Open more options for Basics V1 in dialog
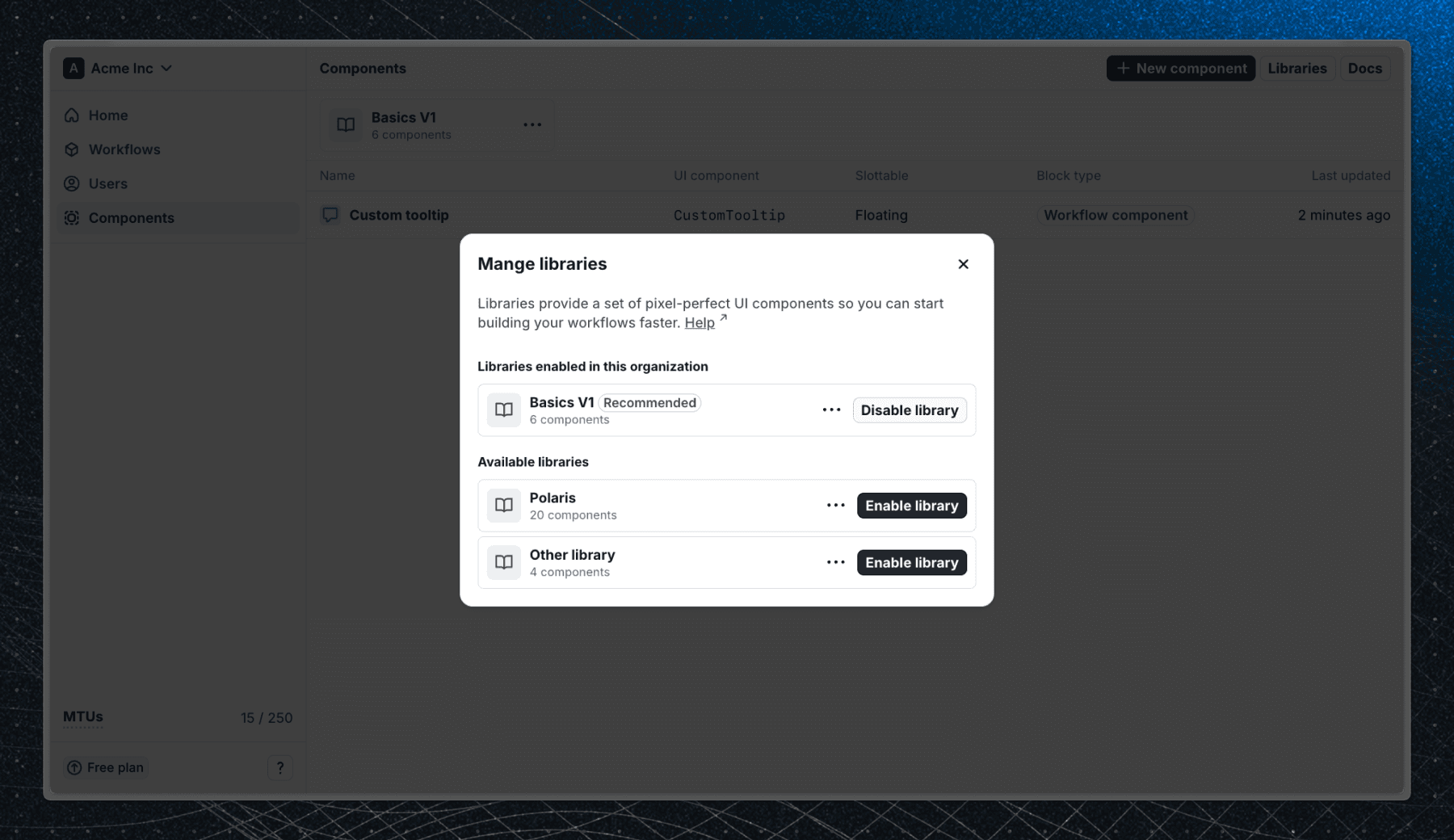Image resolution: width=1454 pixels, height=840 pixels. (831, 410)
